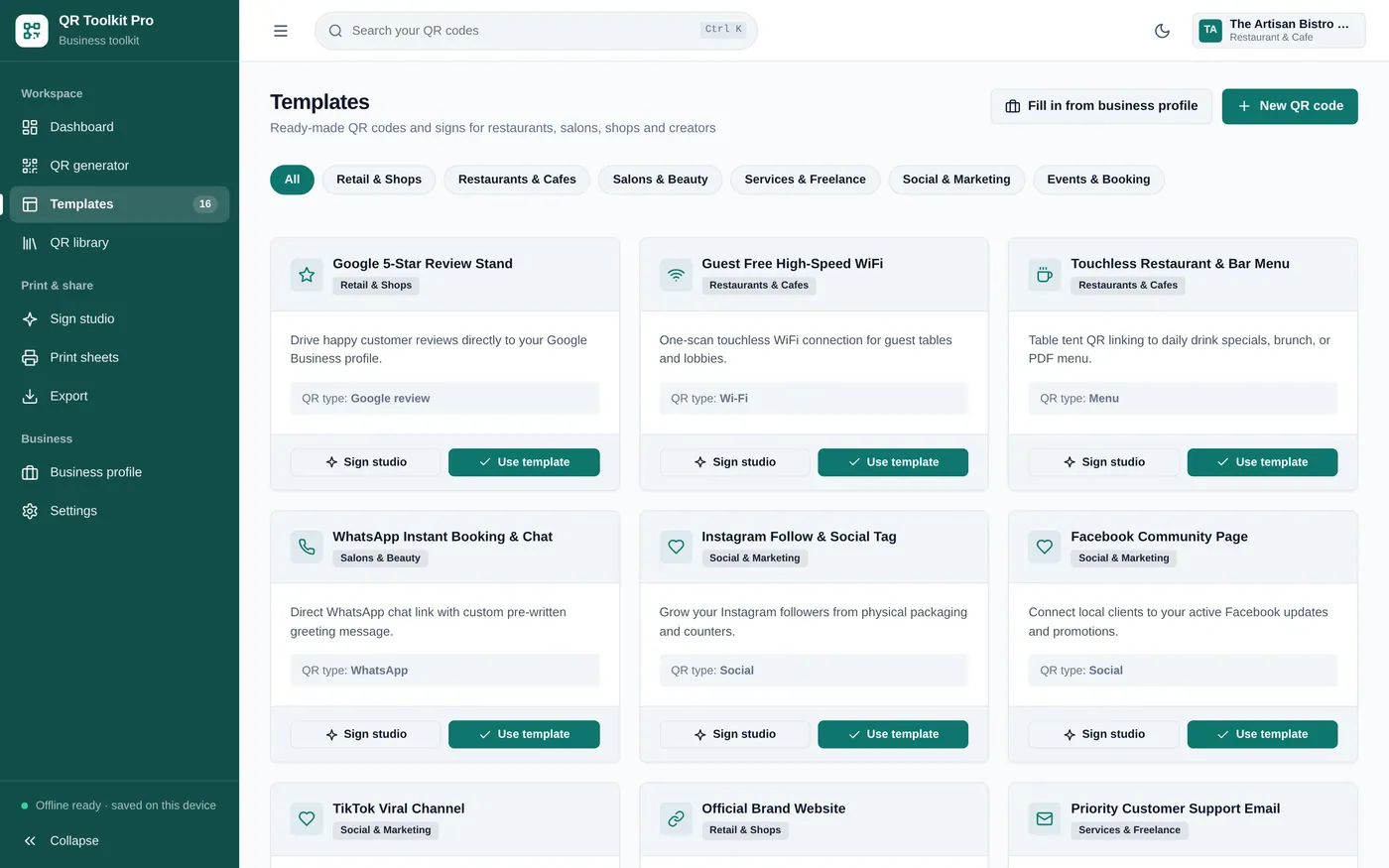Click the link icon on Official Brand Website card
Viewport: 1389px width, 868px height.
click(676, 819)
